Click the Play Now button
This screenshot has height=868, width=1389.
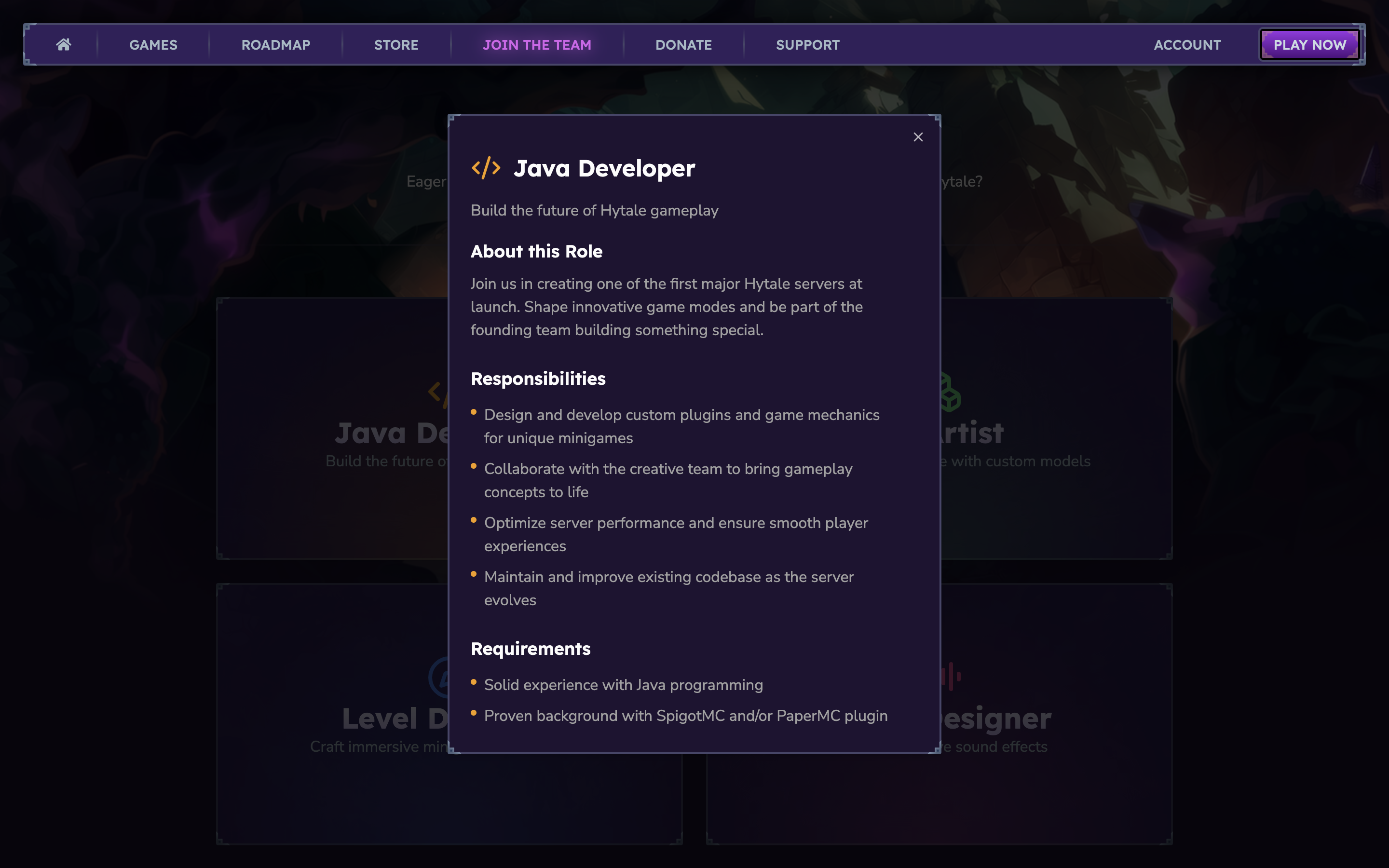point(1309,45)
